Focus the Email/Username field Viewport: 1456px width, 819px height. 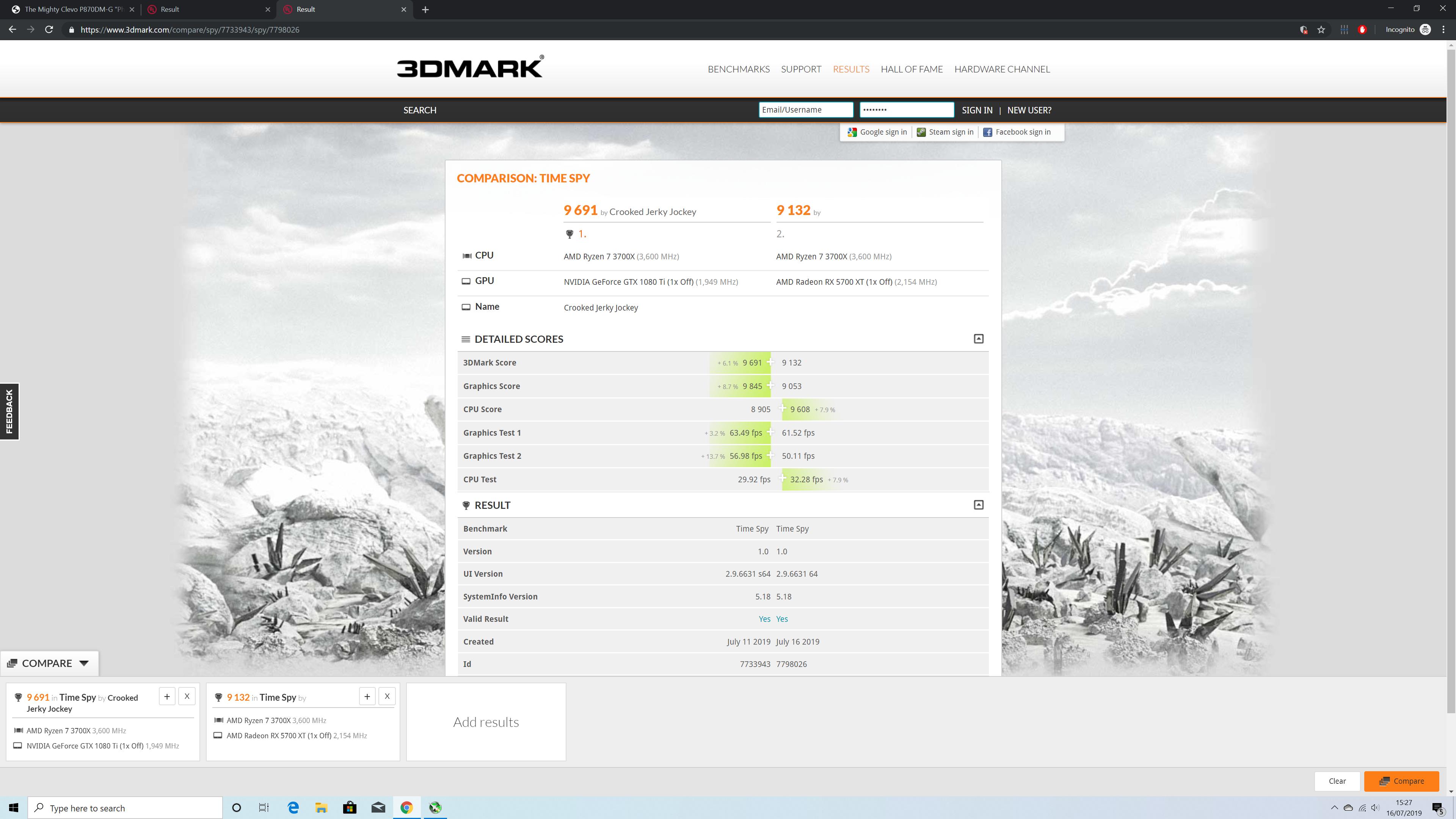(805, 110)
